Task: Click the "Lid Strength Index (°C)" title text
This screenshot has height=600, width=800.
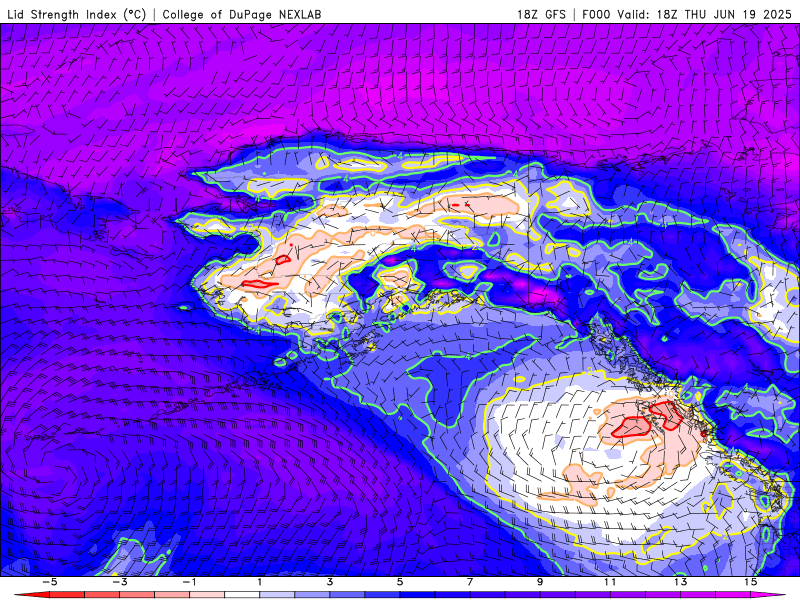Action: [x=77, y=14]
